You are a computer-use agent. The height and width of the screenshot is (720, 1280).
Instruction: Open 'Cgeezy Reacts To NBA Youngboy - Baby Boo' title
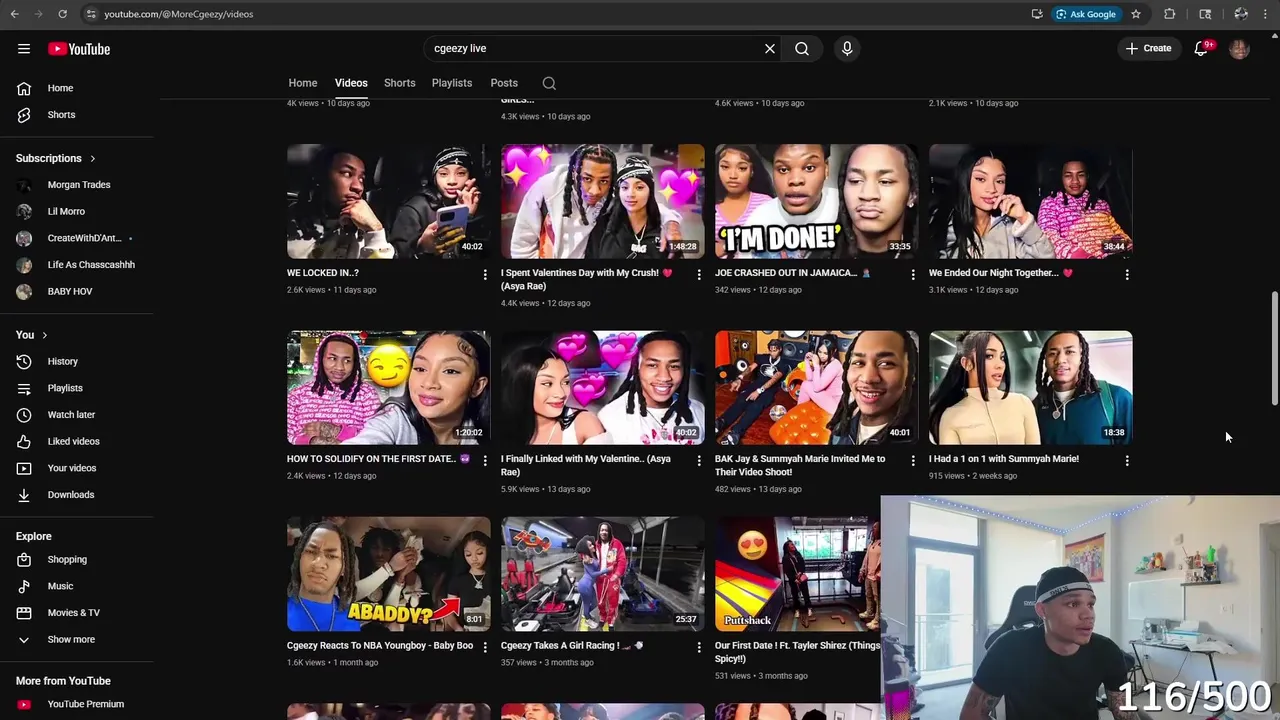(x=380, y=645)
